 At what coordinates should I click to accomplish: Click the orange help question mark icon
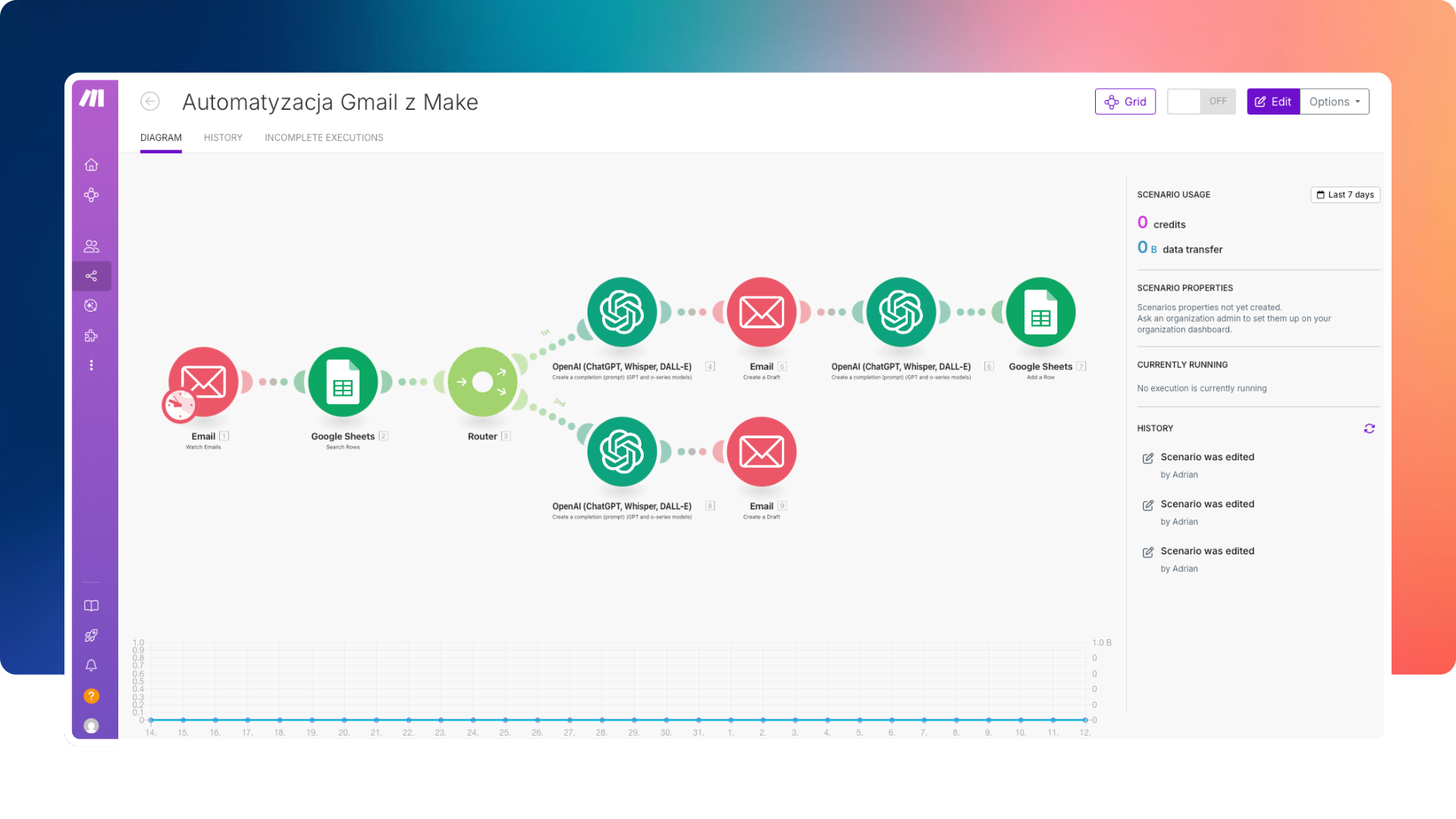(x=92, y=695)
